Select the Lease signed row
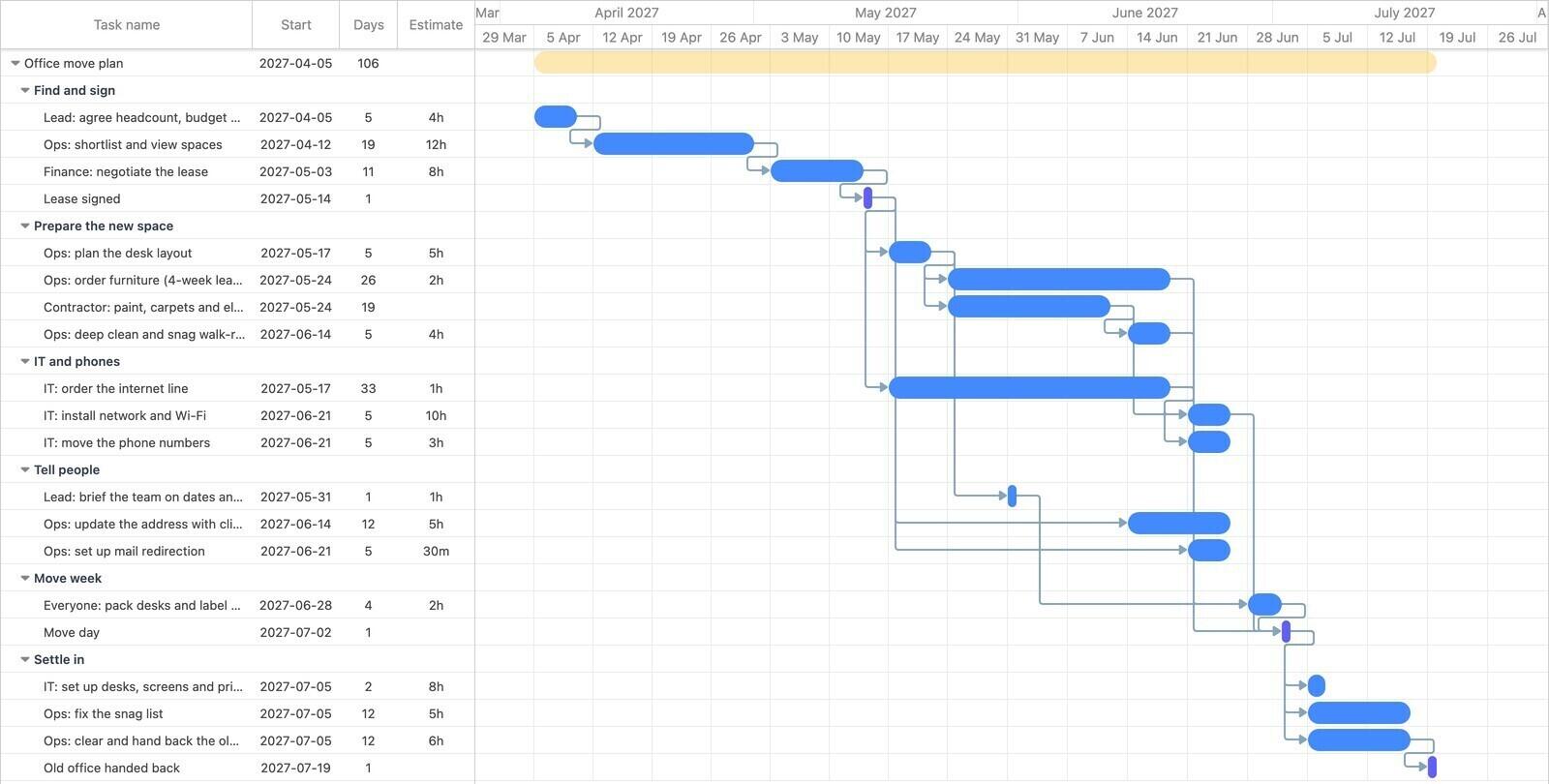This screenshot has width=1549, height=784. 237,198
